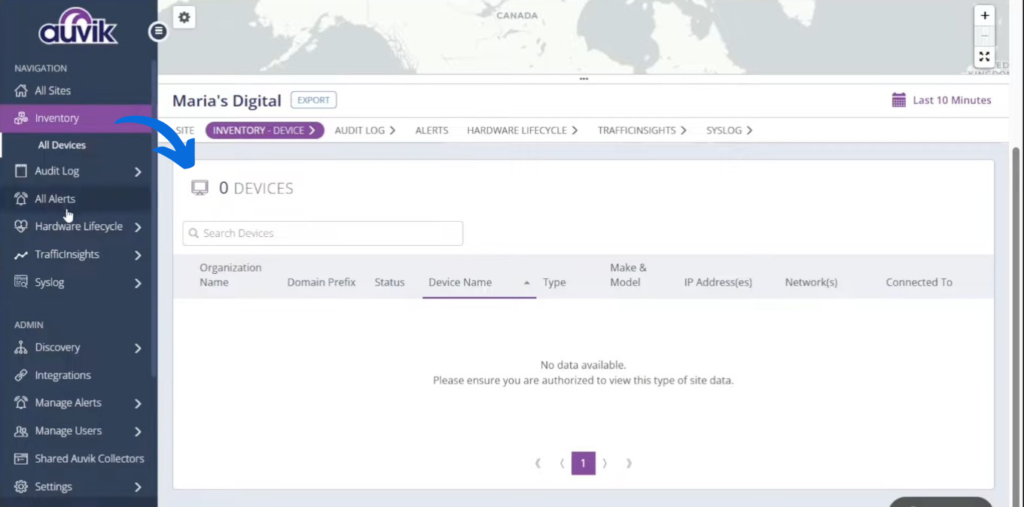The width and height of the screenshot is (1024, 507).
Task: Open the map settings gear
Action: (184, 18)
